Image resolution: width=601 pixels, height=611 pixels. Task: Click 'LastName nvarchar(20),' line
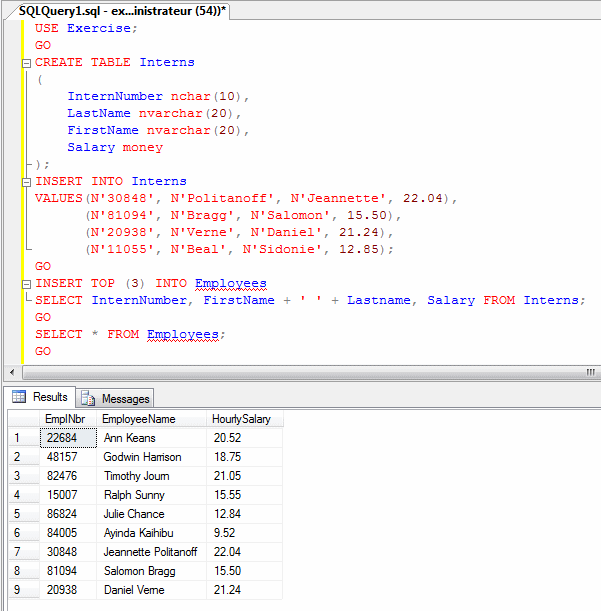[x=154, y=113]
